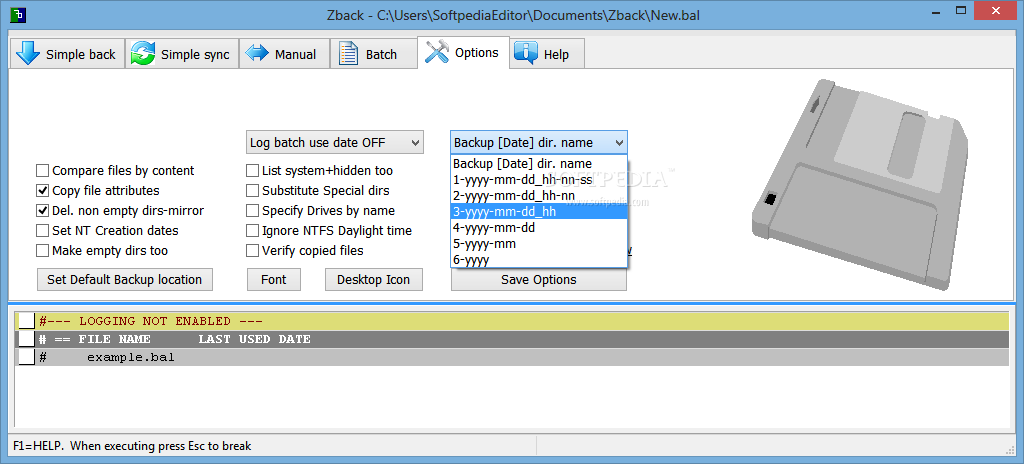The width and height of the screenshot is (1024, 464).
Task: Click the Batch document icon
Action: coord(348,54)
